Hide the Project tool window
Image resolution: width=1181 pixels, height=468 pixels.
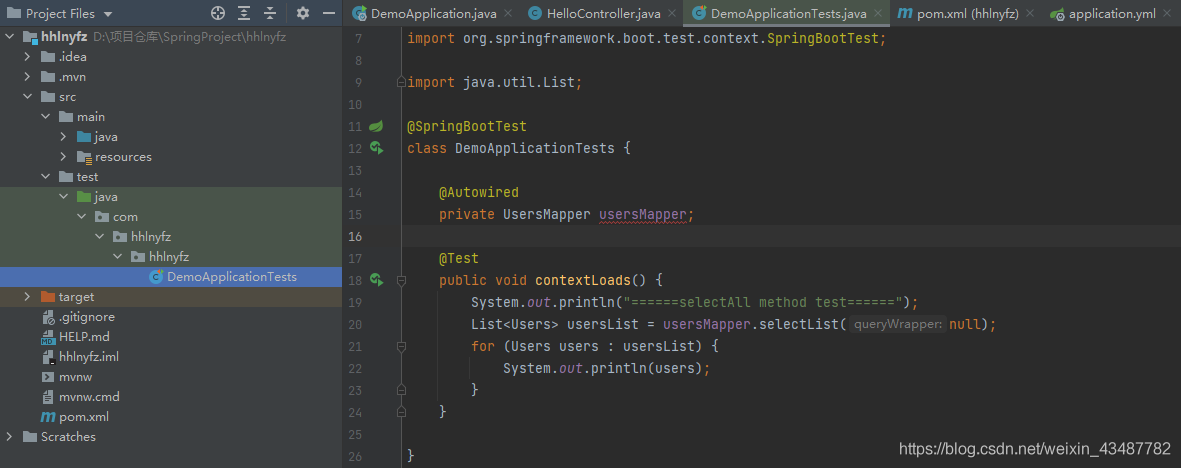click(x=329, y=14)
